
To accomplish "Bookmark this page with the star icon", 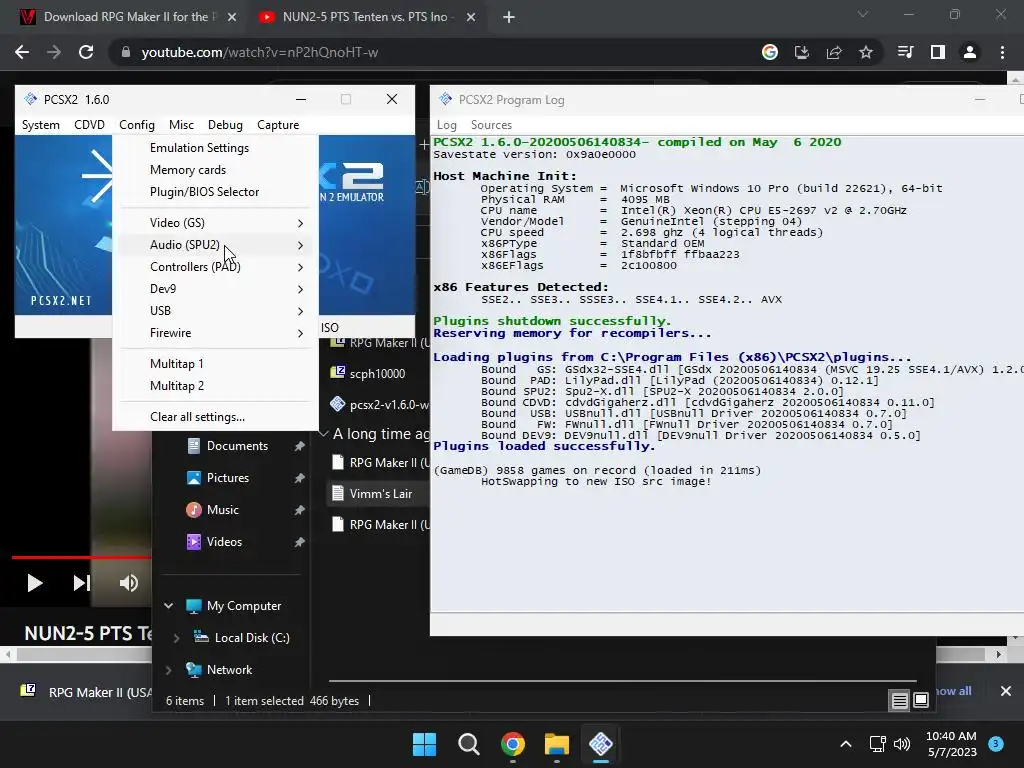I will pos(866,52).
